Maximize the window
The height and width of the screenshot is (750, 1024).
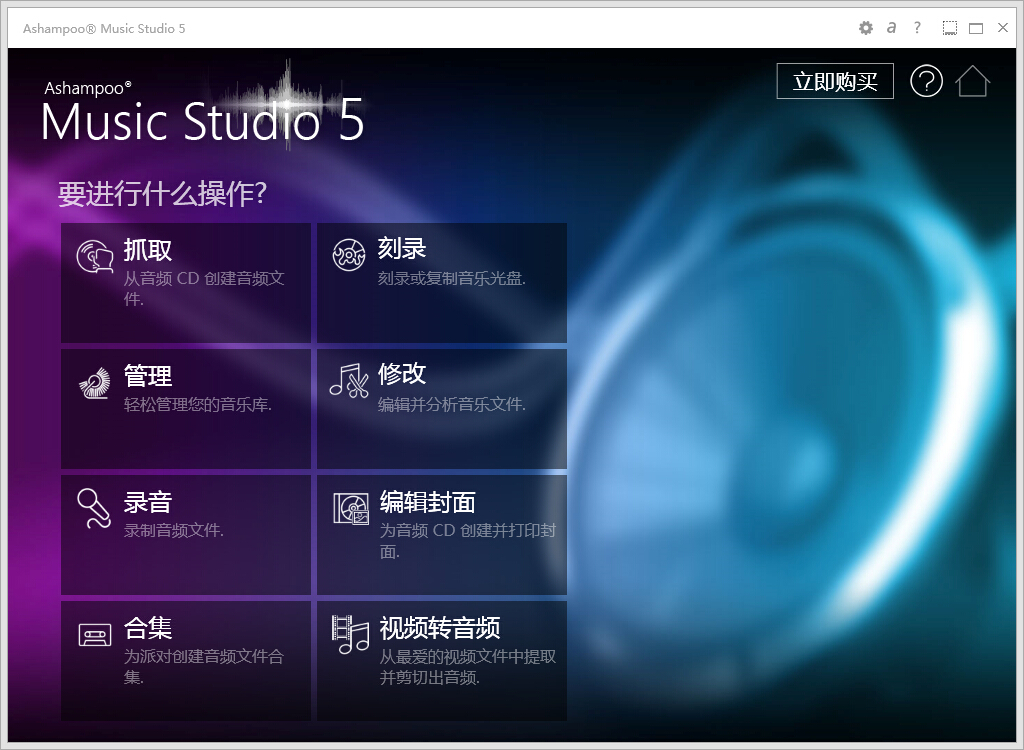[x=976, y=28]
